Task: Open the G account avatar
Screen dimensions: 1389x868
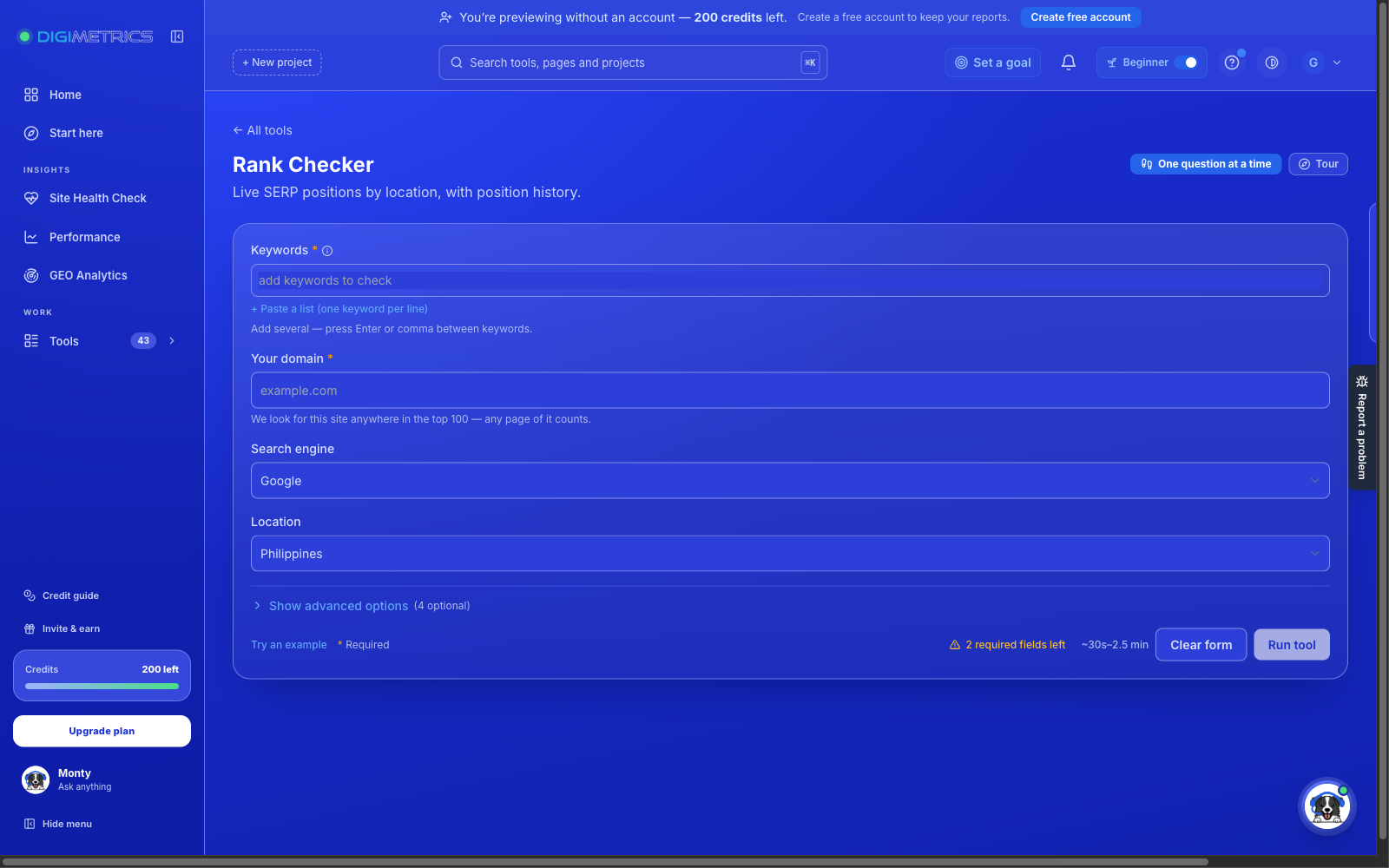Action: (x=1313, y=62)
